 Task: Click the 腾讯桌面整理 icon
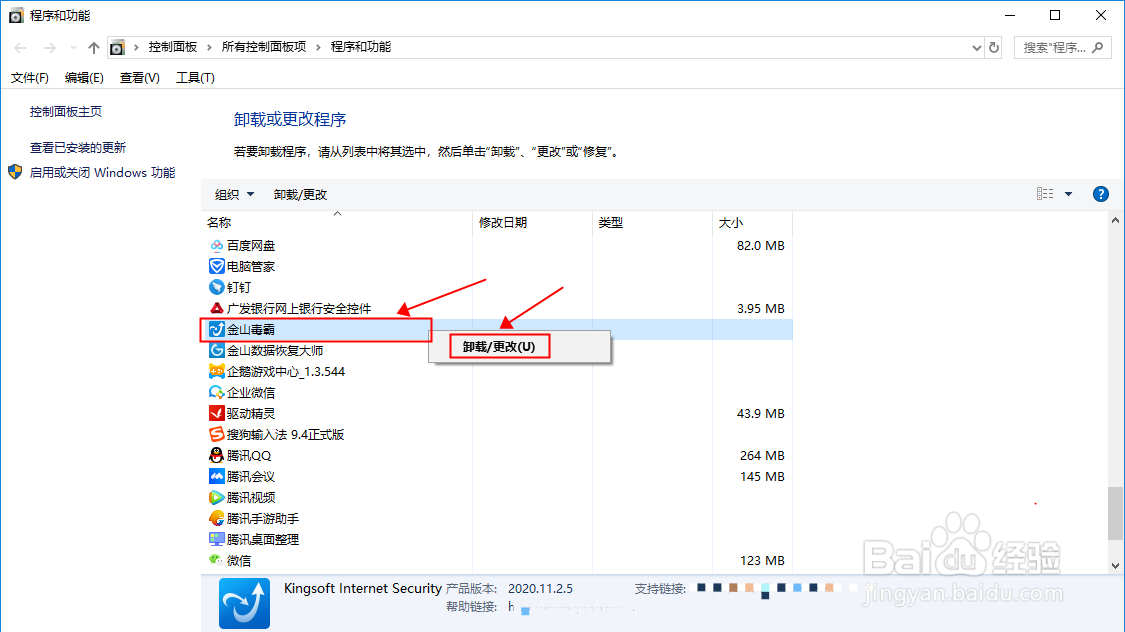pyautogui.click(x=217, y=539)
